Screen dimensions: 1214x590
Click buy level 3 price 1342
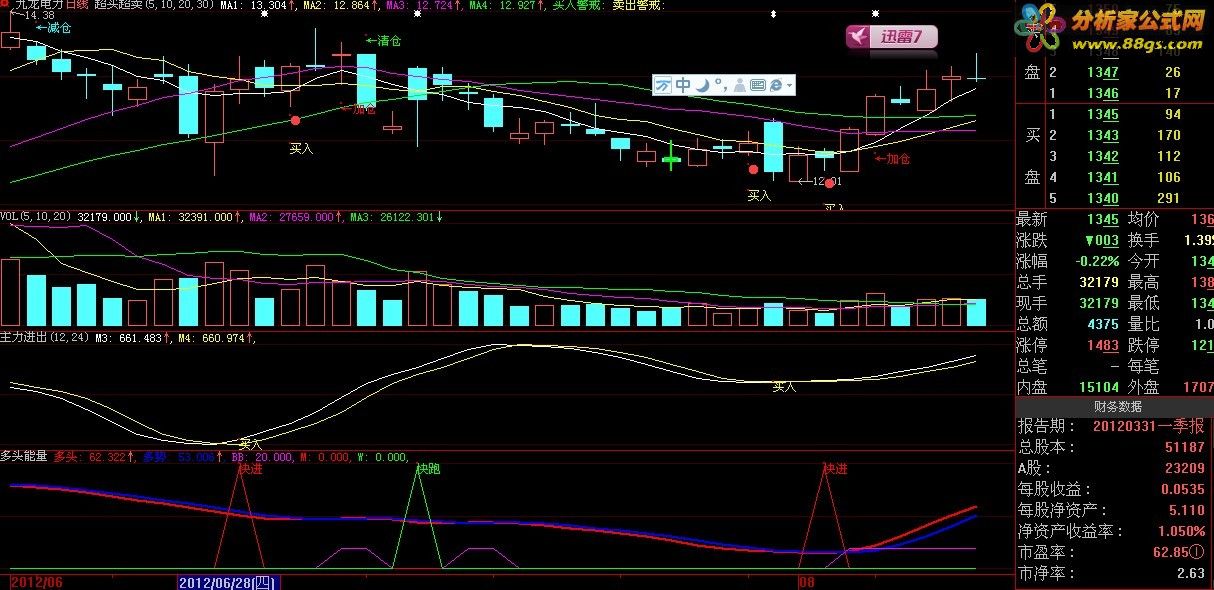tap(1102, 156)
